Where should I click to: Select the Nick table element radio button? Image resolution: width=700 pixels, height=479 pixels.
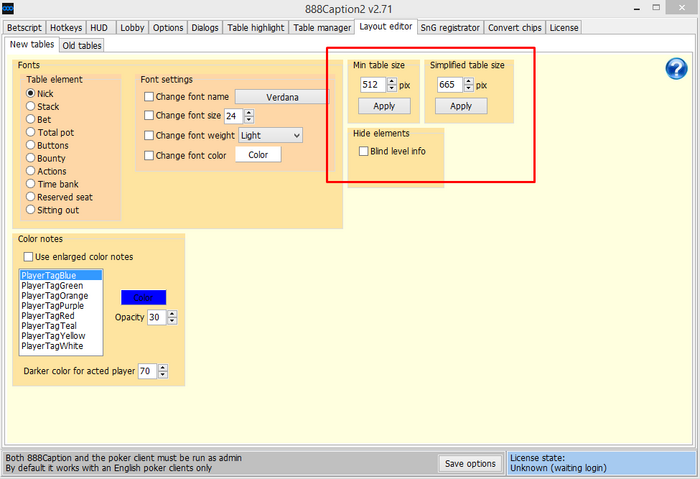coord(30,93)
